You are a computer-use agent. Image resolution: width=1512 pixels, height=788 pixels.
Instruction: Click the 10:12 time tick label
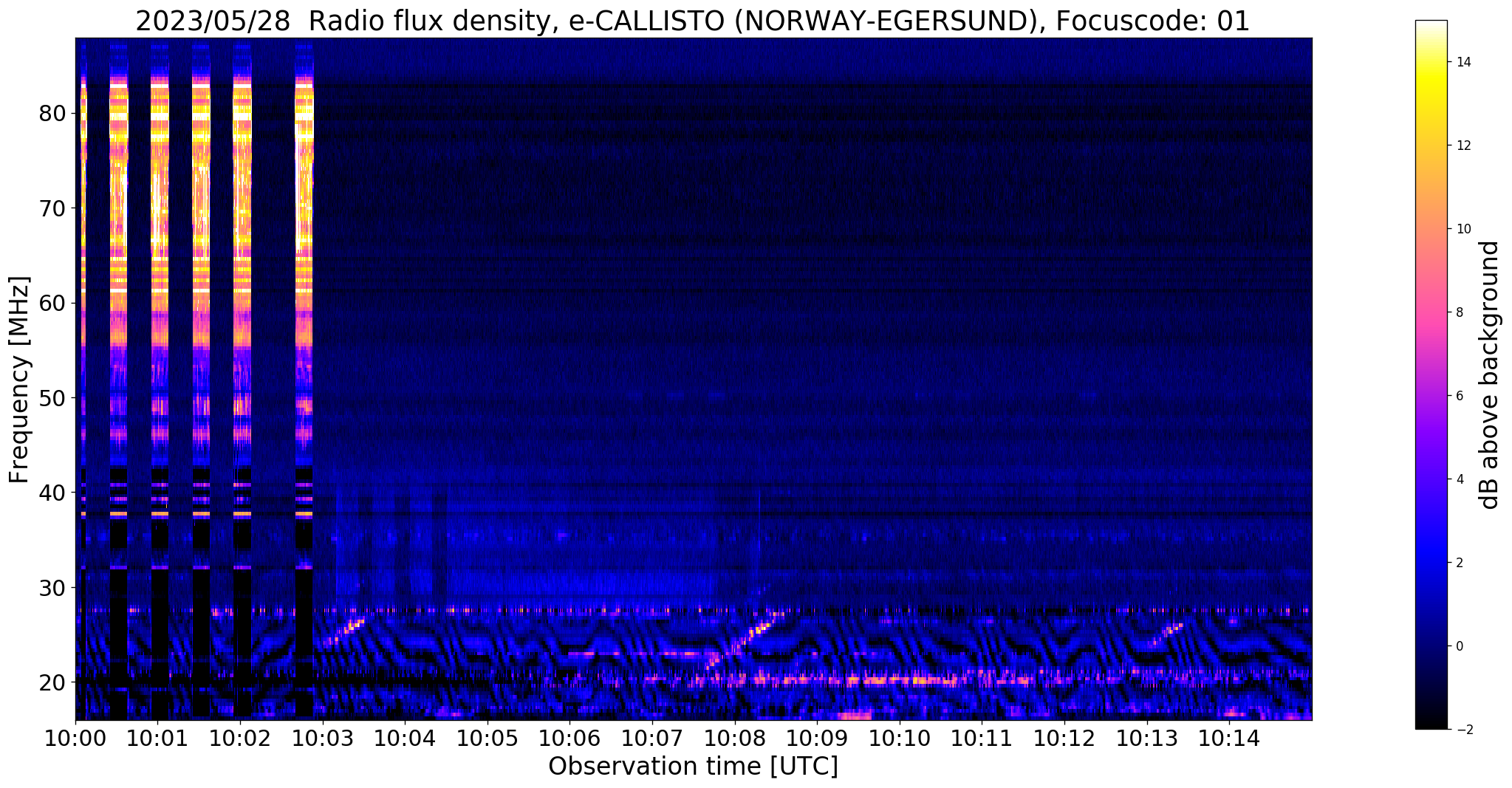pos(1064,738)
